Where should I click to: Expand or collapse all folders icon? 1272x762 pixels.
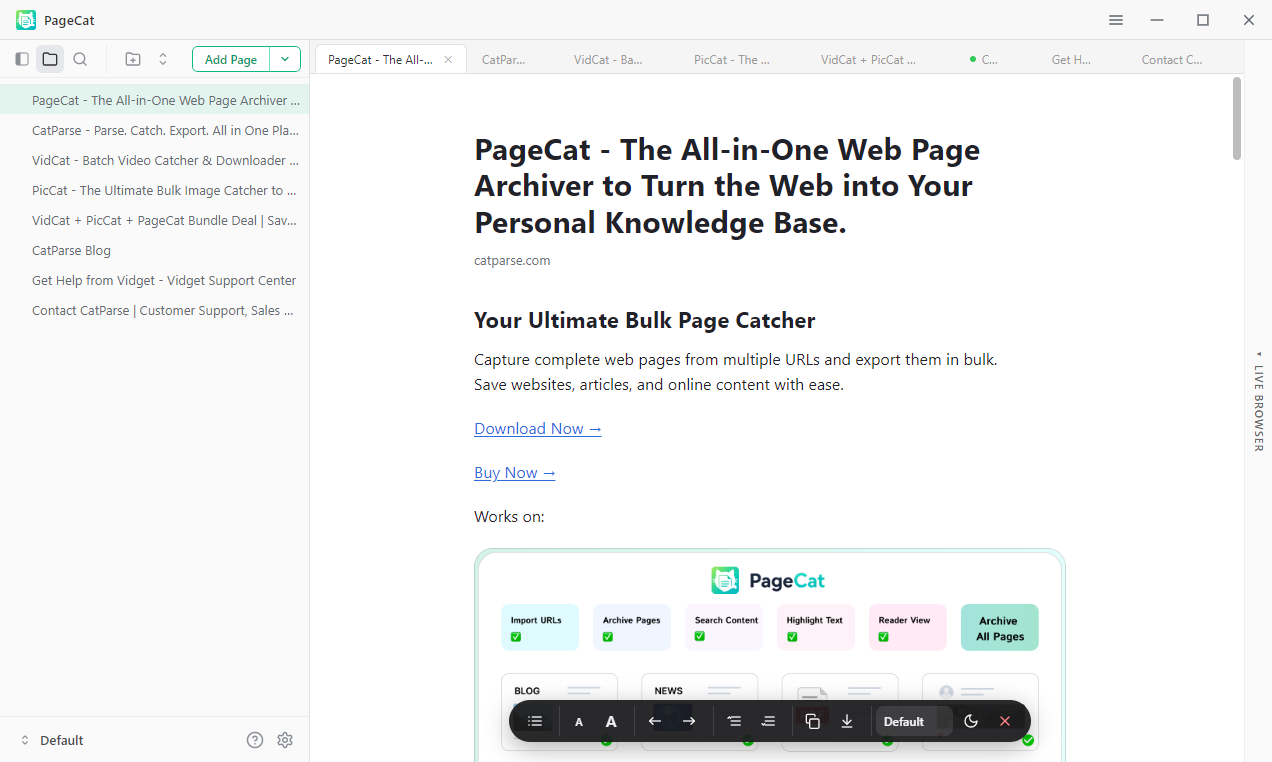[163, 59]
